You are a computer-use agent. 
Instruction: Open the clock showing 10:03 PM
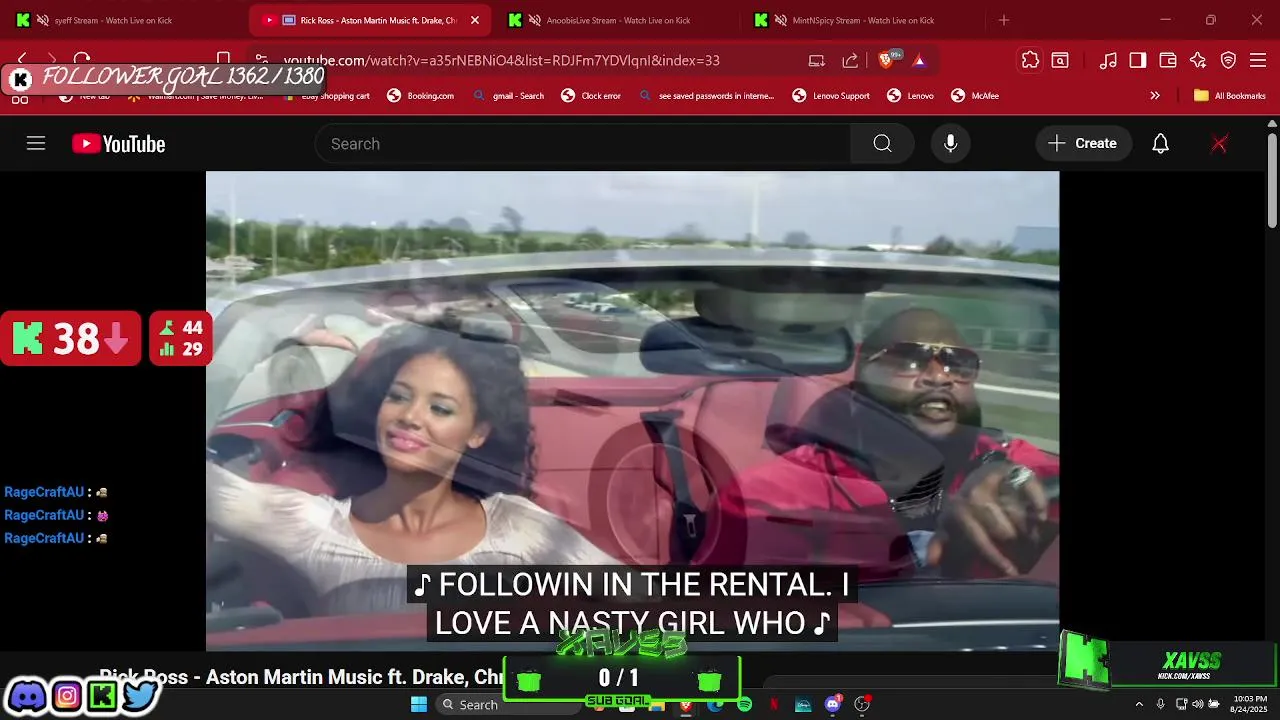click(1250, 704)
